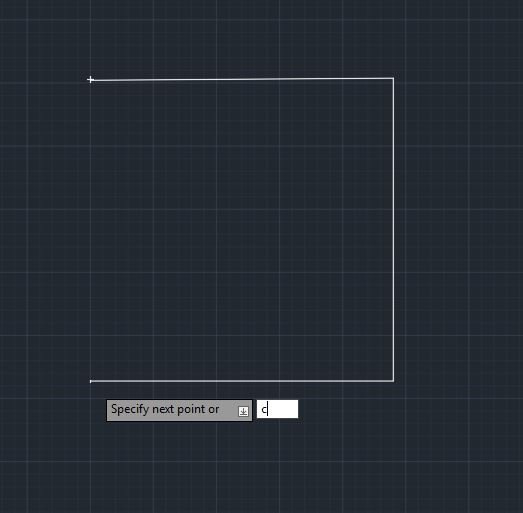This screenshot has height=513, width=523.
Task: Select the top horizontal line segment
Action: click(242, 79)
